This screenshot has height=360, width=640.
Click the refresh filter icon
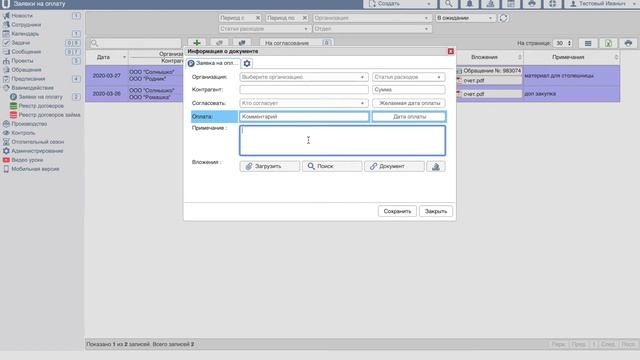click(x=504, y=18)
